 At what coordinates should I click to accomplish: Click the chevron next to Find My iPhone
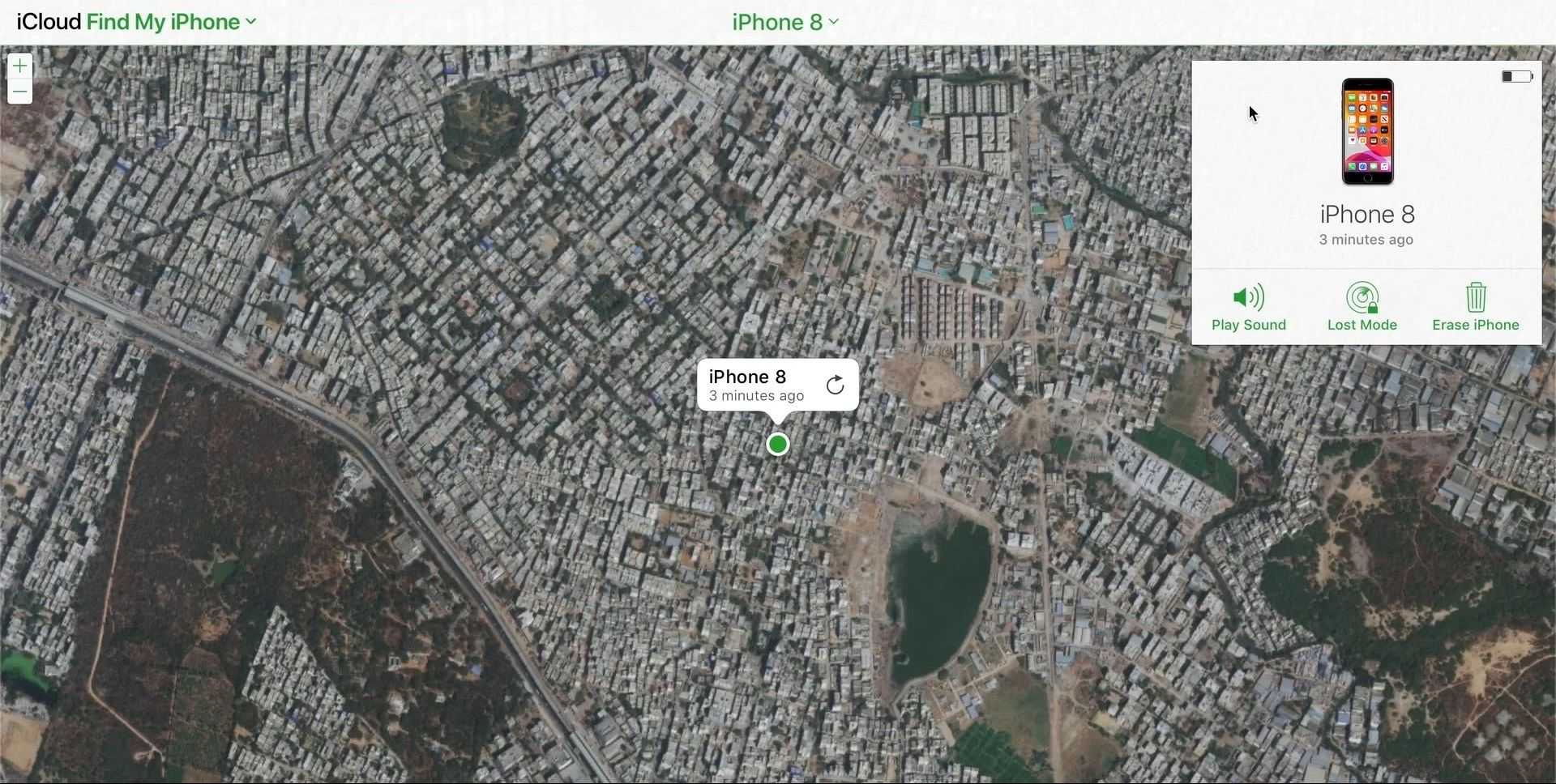point(251,22)
